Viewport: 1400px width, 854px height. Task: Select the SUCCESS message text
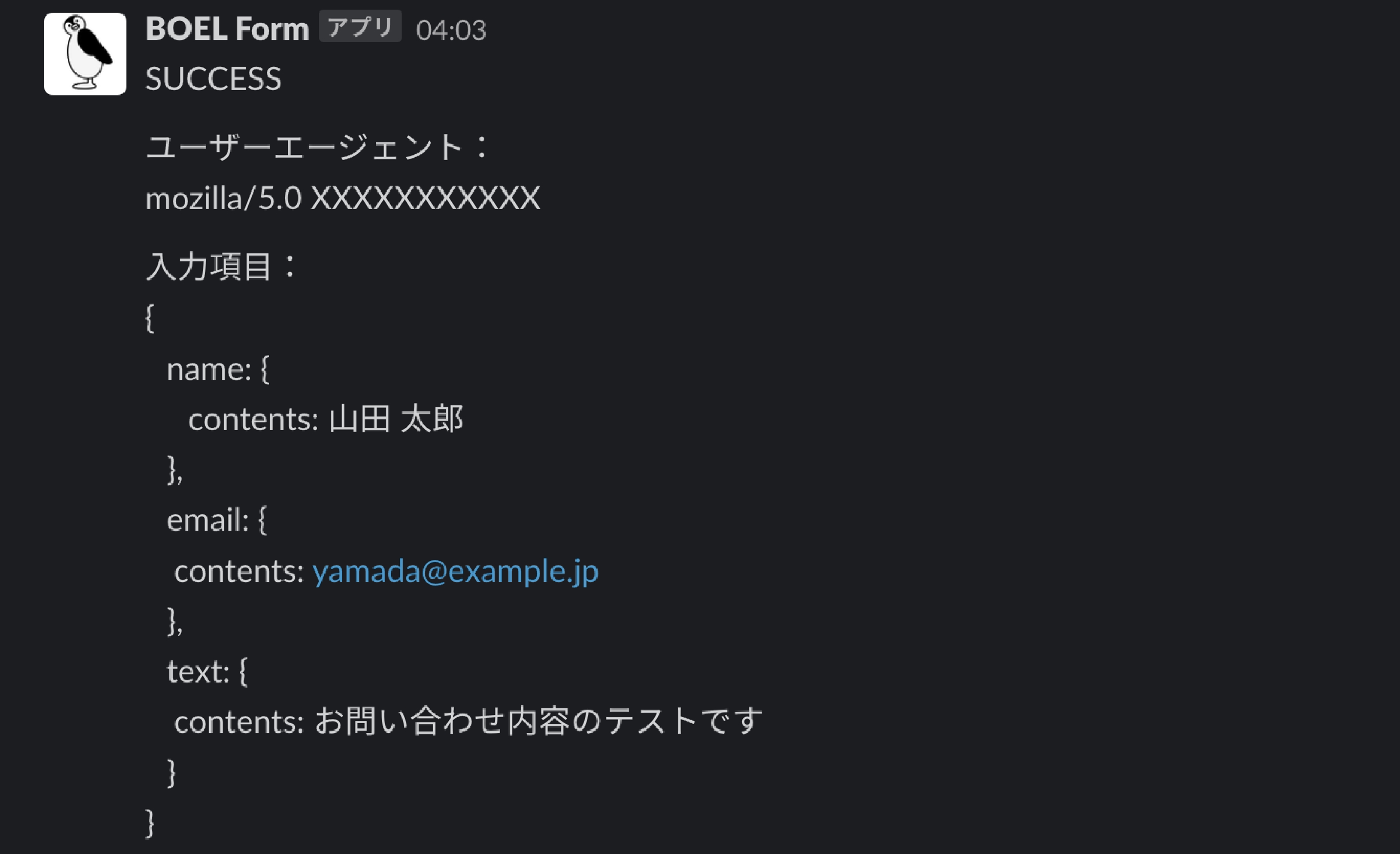pyautogui.click(x=213, y=78)
